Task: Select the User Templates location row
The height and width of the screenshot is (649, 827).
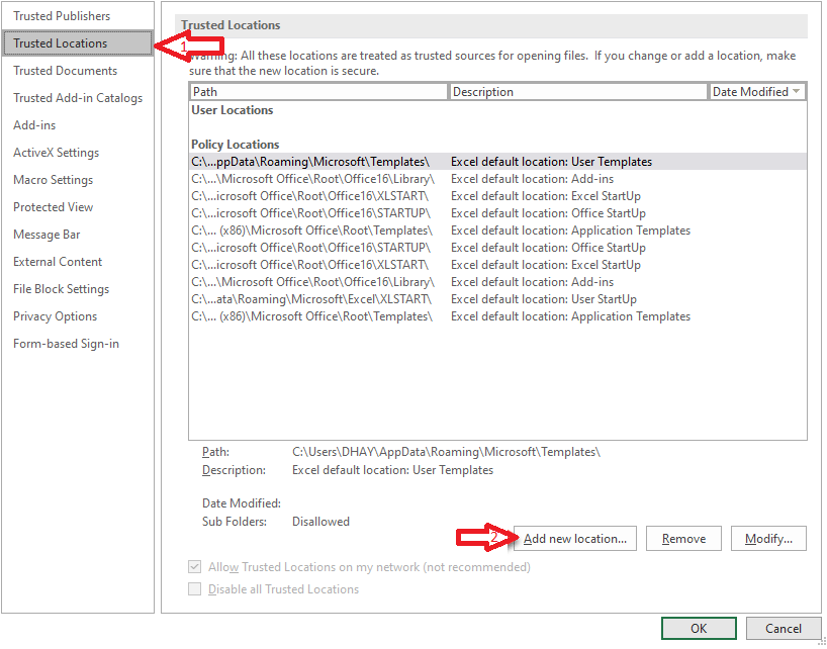Action: tap(420, 162)
